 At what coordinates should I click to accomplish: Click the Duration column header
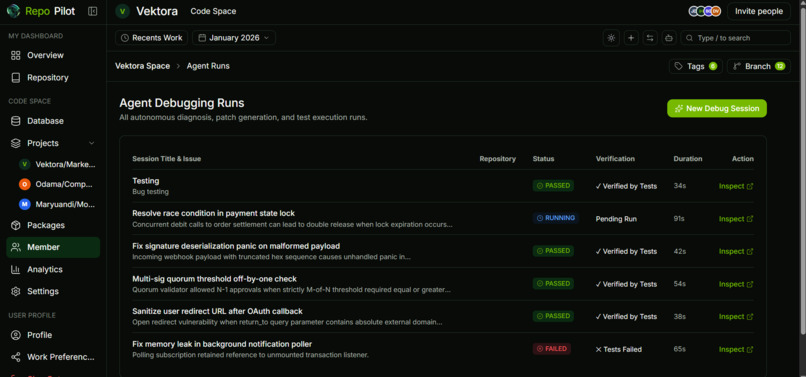tap(688, 159)
